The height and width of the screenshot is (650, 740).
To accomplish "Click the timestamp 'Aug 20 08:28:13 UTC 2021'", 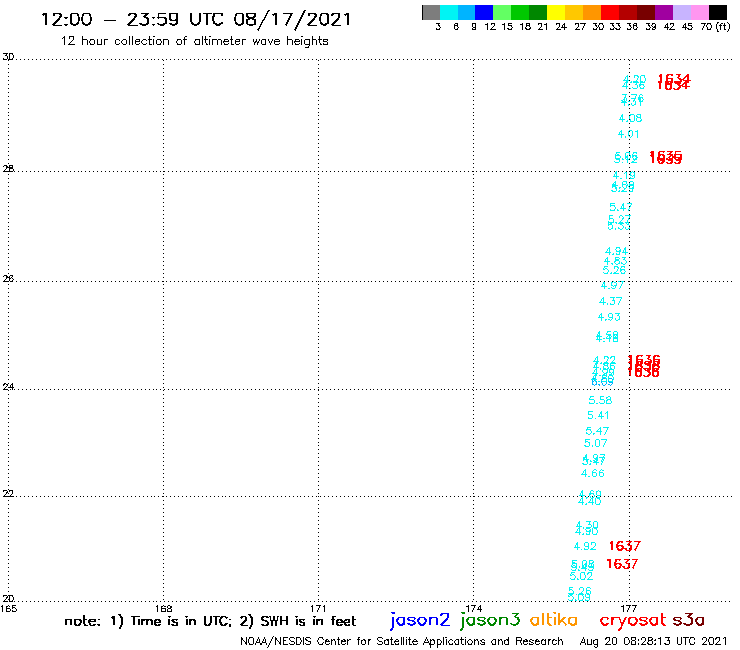I will point(653,641).
